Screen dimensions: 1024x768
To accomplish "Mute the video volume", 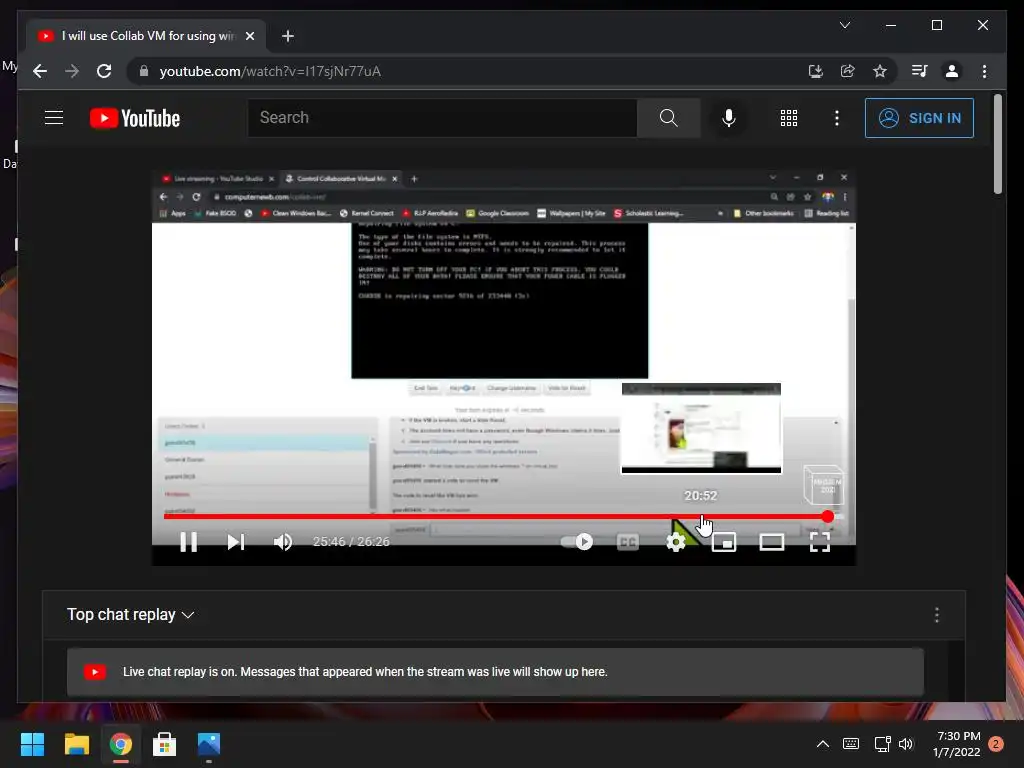I will pyautogui.click(x=283, y=542).
